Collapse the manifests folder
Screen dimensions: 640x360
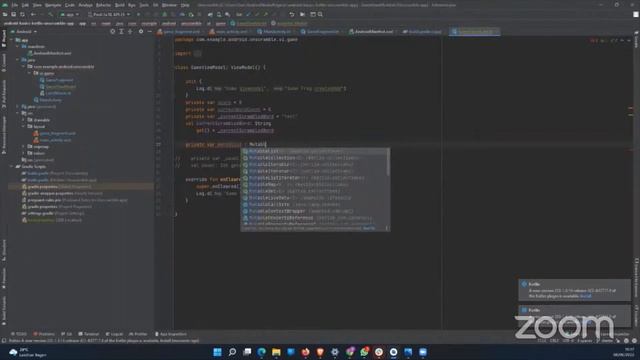click(18, 47)
